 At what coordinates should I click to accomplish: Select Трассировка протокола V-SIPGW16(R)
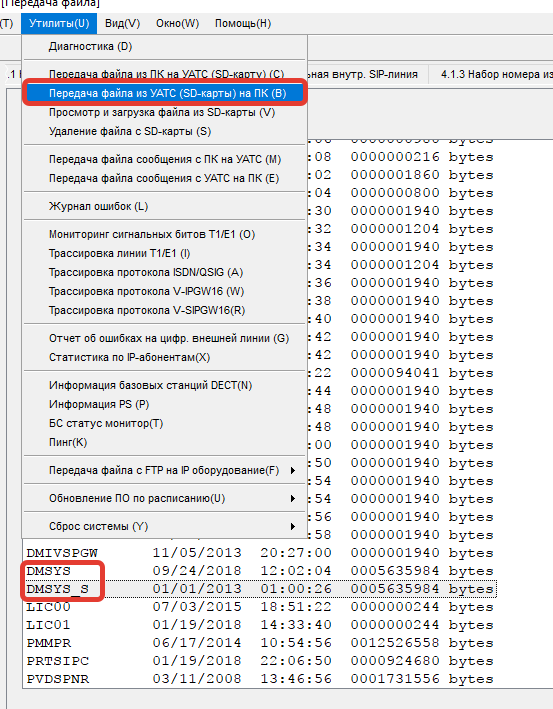[165, 311]
